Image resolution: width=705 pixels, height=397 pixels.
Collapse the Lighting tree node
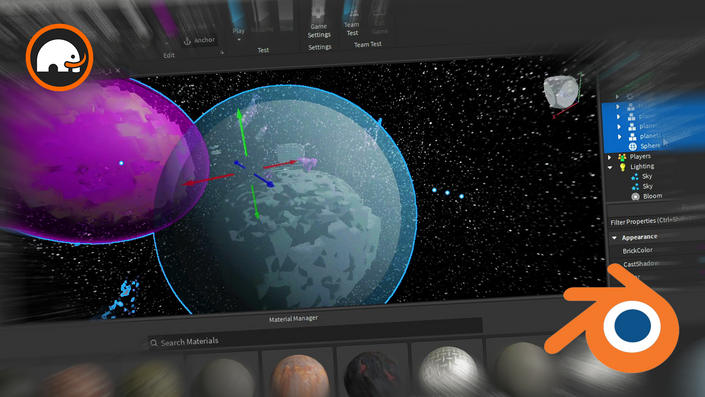point(610,167)
